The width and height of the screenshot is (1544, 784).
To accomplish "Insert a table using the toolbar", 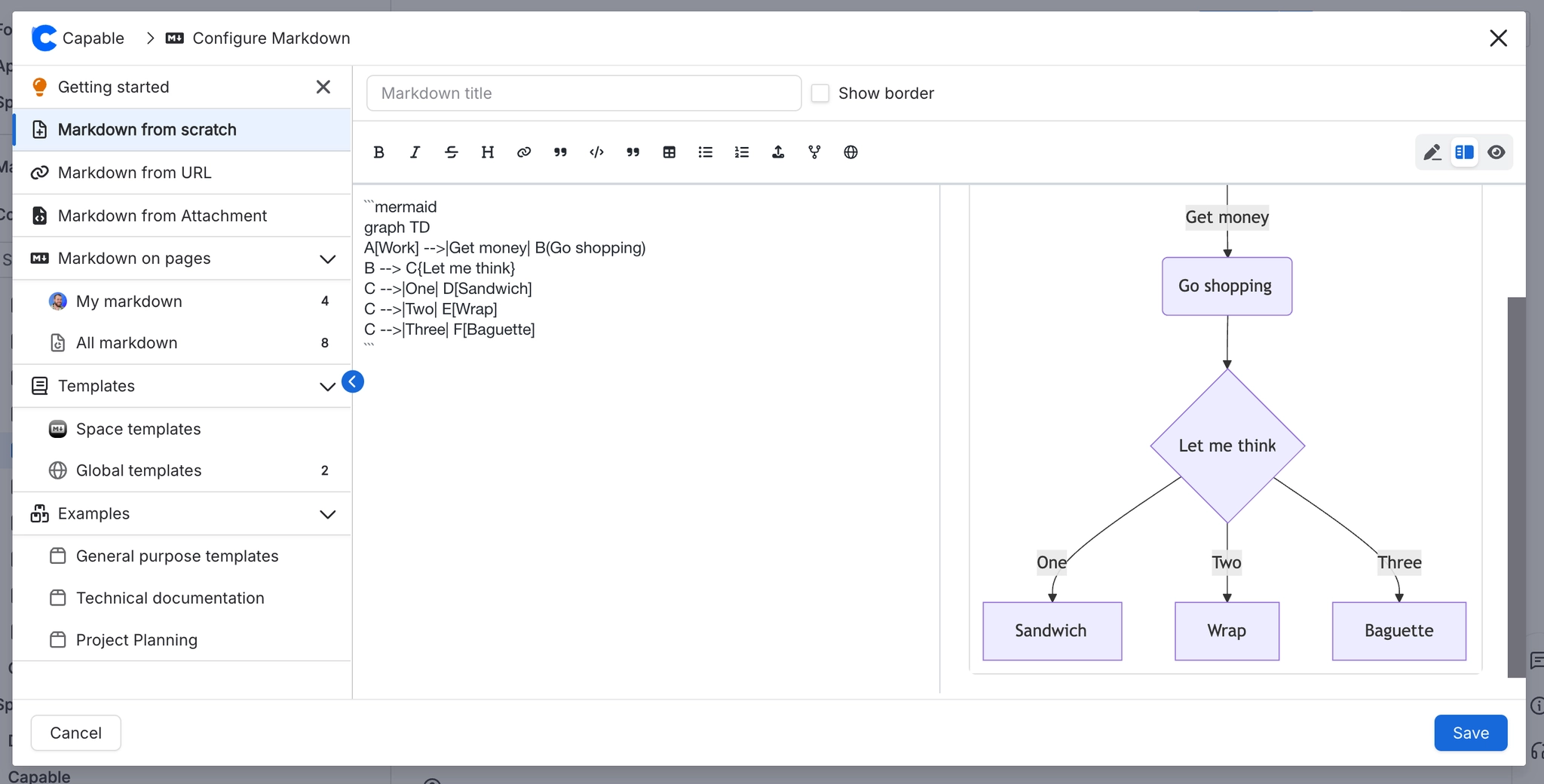I will click(669, 152).
